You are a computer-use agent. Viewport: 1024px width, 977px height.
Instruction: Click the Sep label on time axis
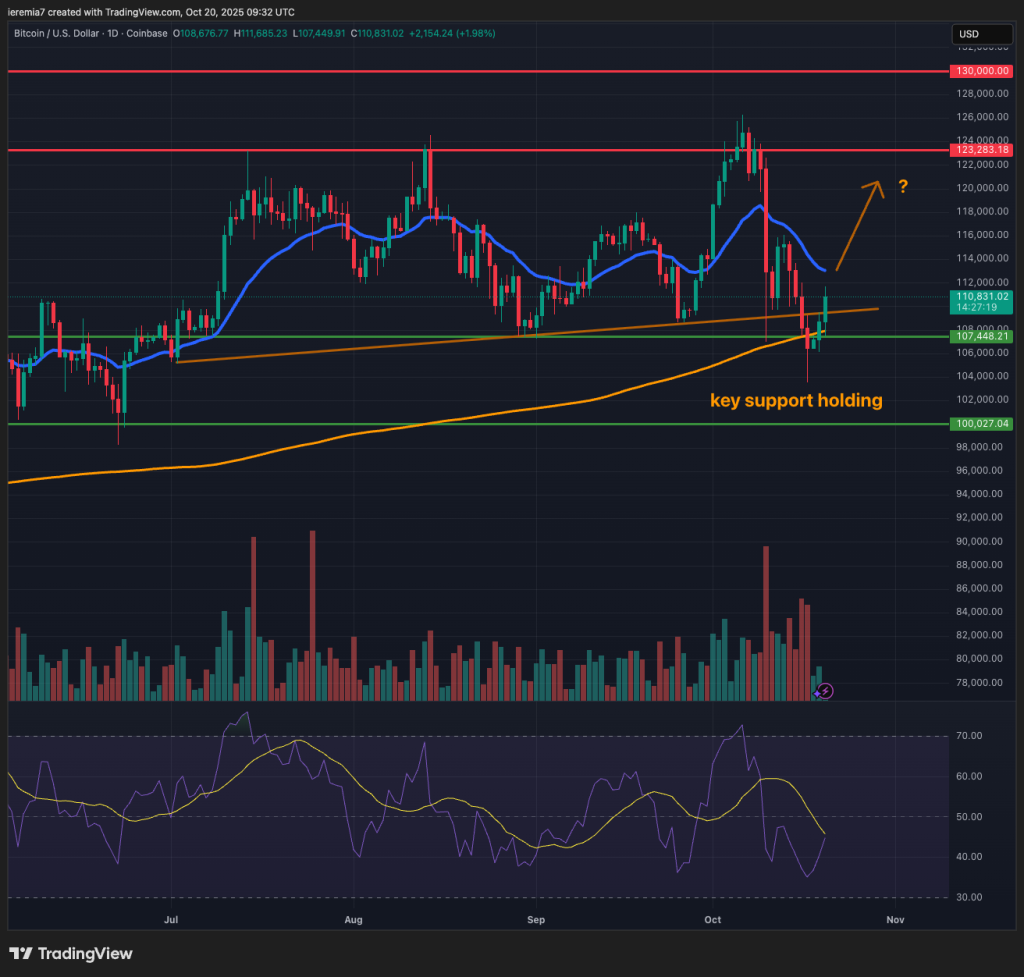coord(535,917)
